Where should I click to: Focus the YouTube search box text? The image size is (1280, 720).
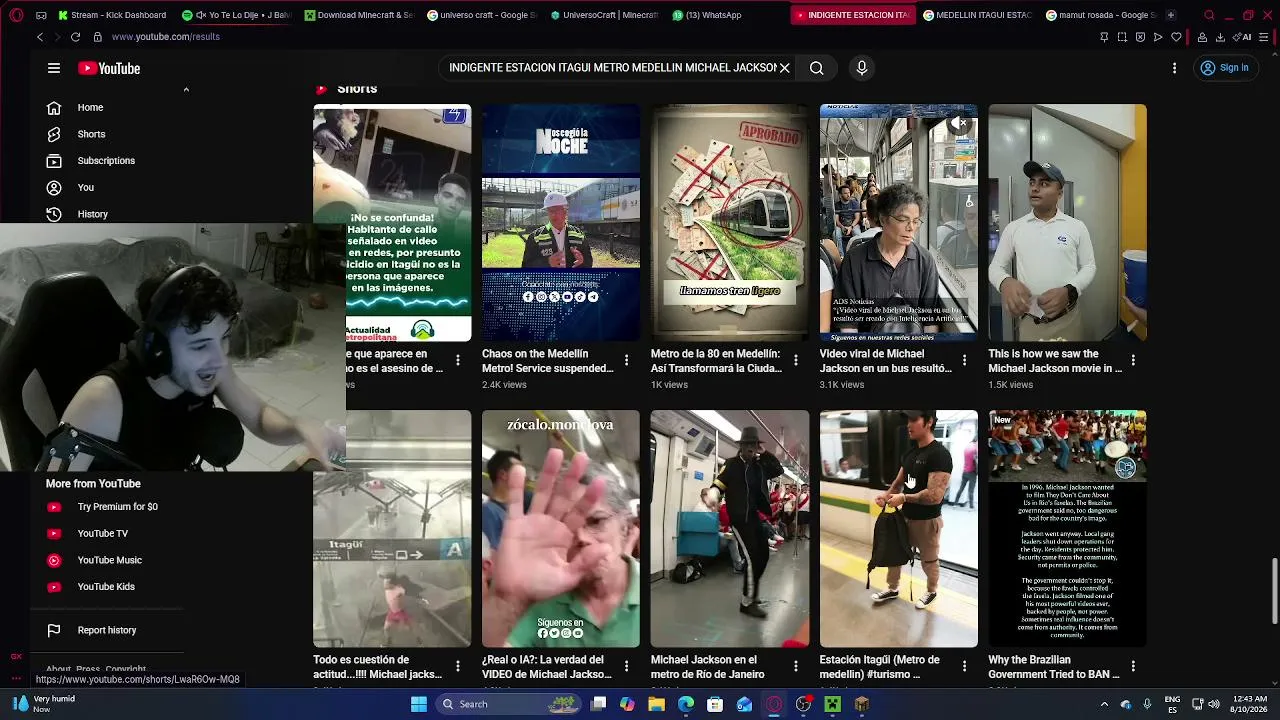[x=612, y=68]
